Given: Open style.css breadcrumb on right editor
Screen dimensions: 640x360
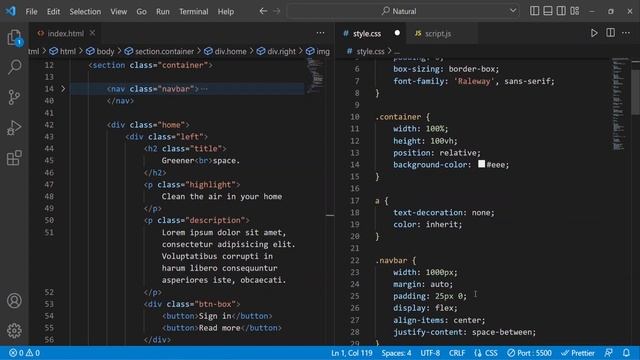Looking at the screenshot, I should tap(366, 51).
